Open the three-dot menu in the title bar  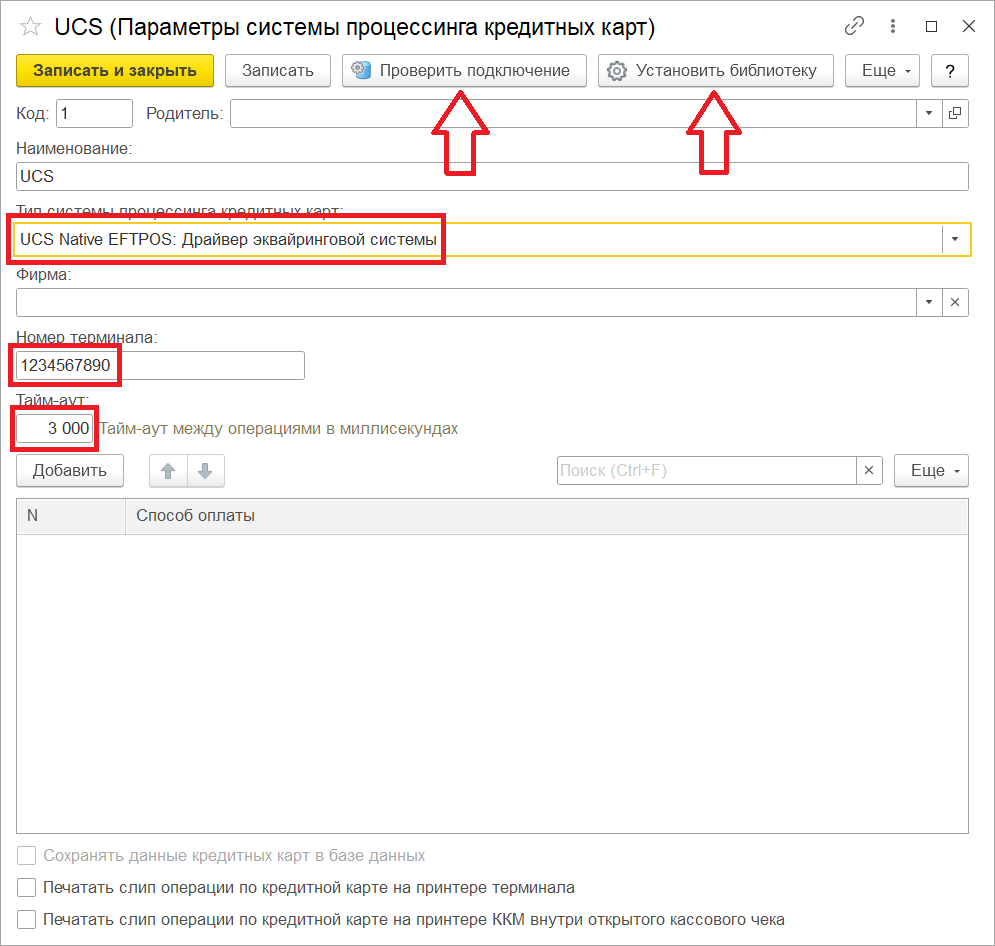click(x=893, y=26)
